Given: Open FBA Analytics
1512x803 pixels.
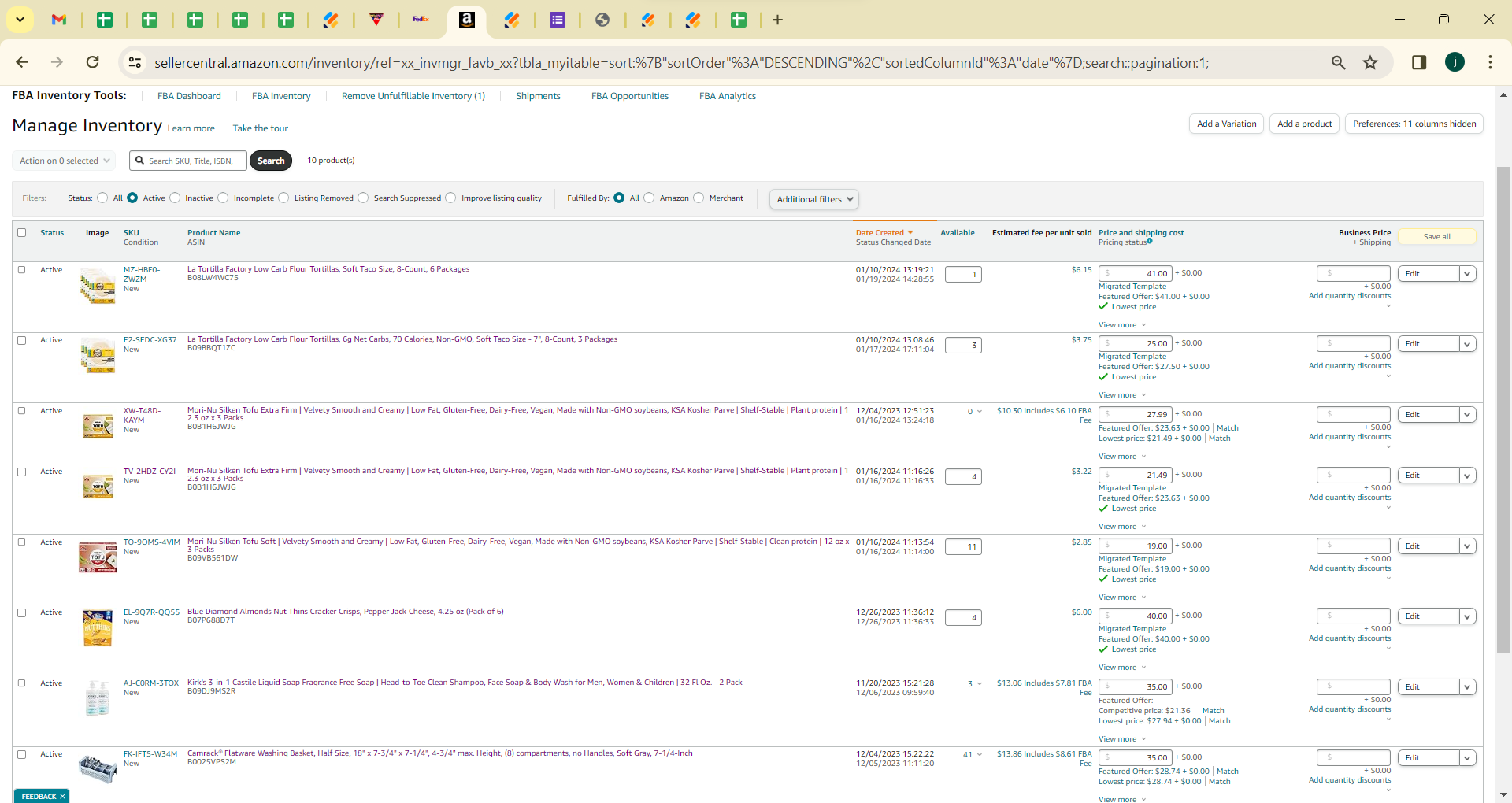Looking at the screenshot, I should (x=728, y=96).
